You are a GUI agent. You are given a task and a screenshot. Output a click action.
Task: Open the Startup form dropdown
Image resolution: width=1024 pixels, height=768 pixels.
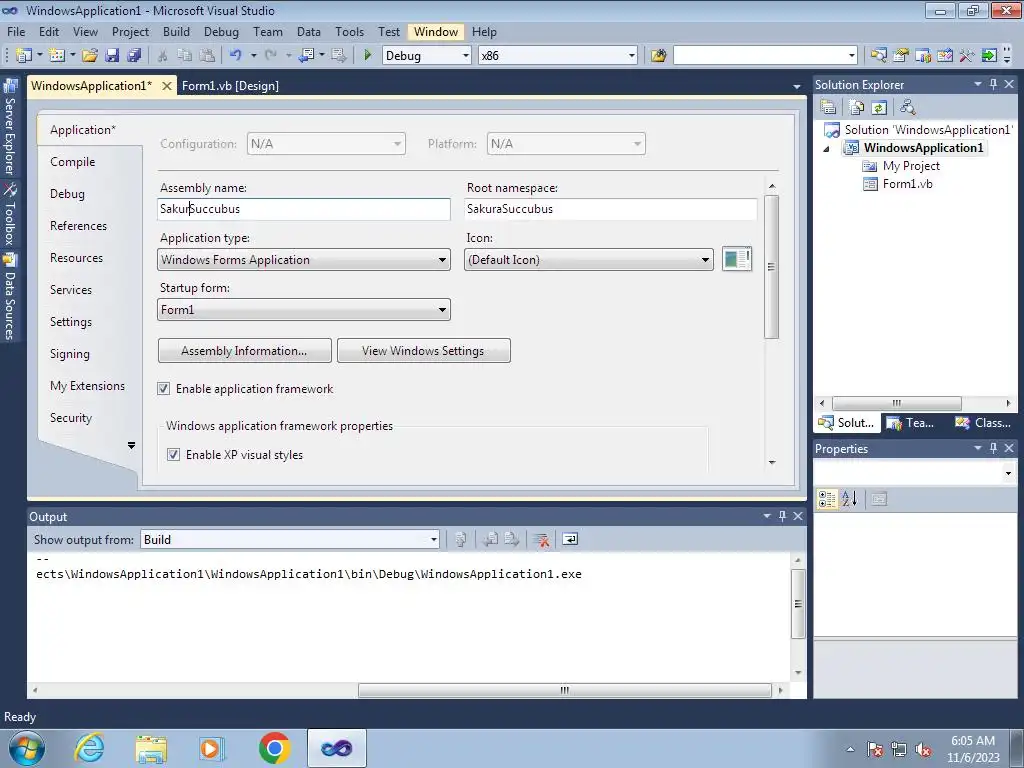coord(304,310)
